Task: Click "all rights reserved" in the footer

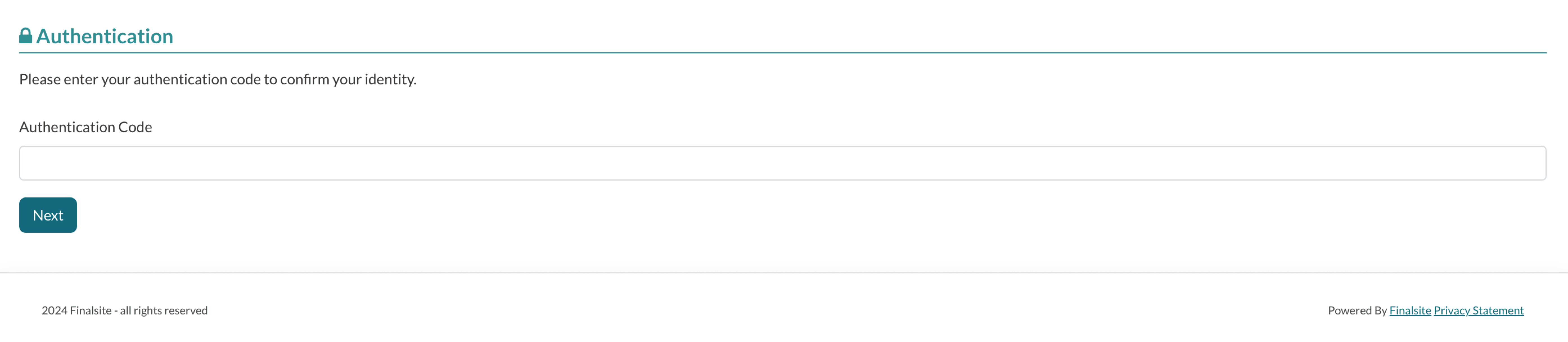Action: click(x=164, y=310)
